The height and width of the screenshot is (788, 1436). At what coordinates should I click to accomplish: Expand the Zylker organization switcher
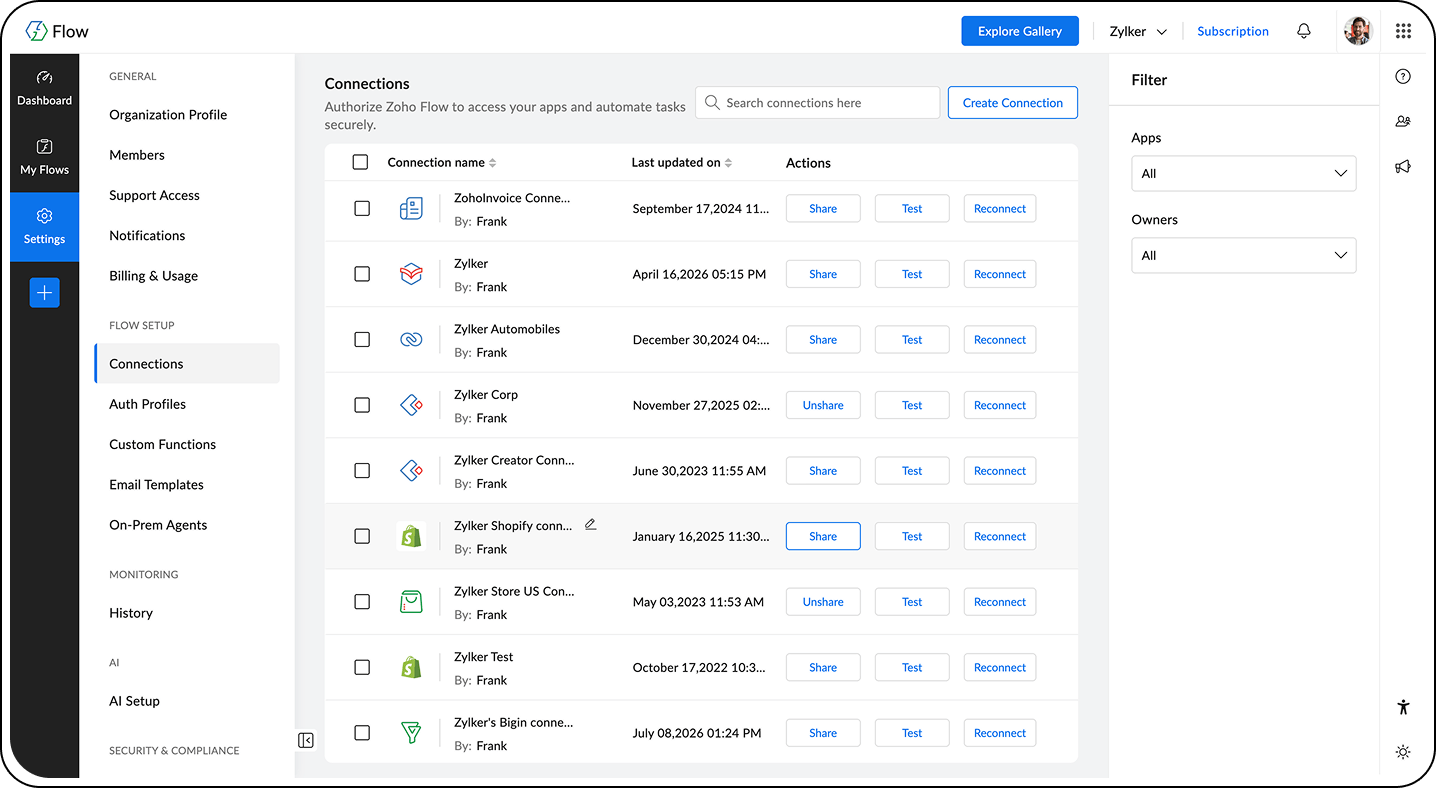(1138, 31)
